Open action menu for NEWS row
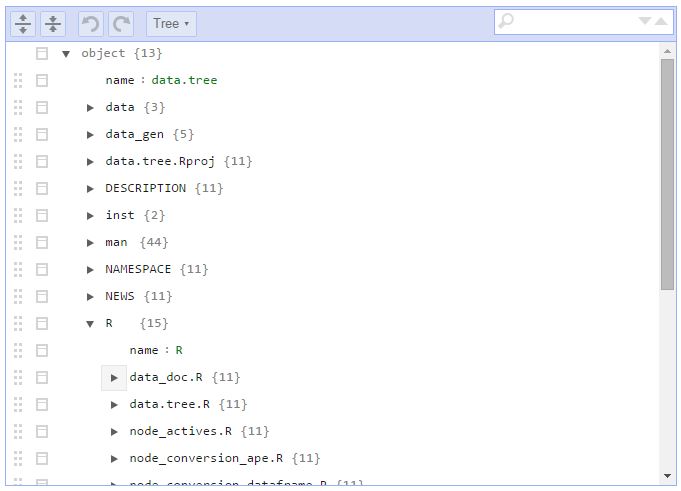 42,296
